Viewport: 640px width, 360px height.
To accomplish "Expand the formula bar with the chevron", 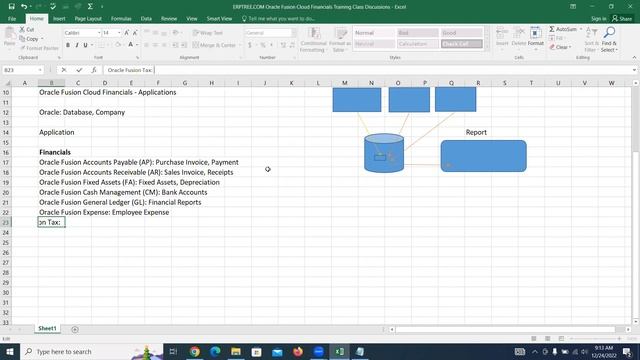I will [634, 70].
